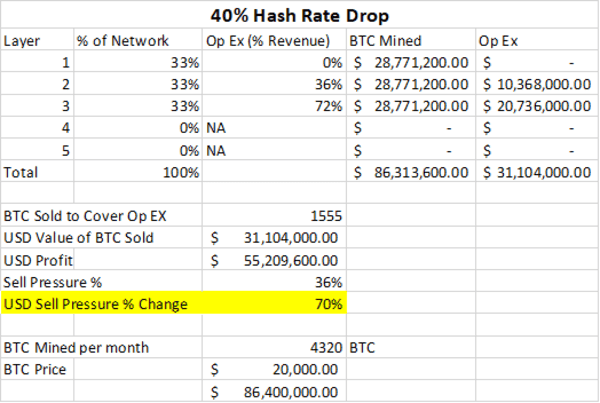Click the 'Sell Pressure %' label
The width and height of the screenshot is (600, 403).
pos(53,282)
